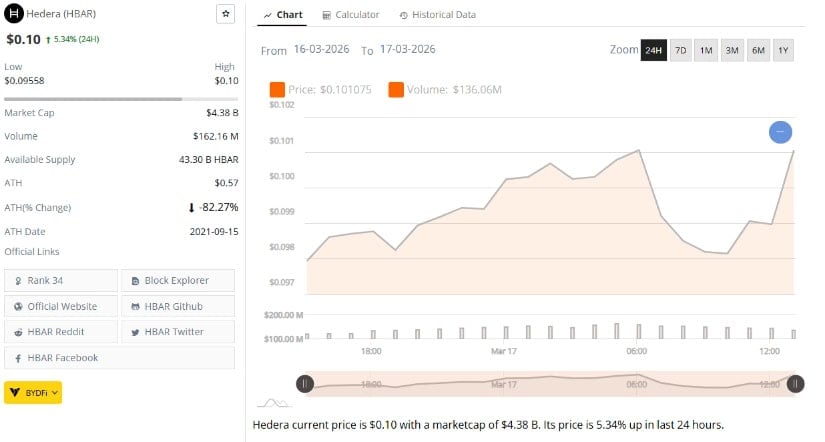
Task: Open the HBAR Twitter link
Action: click(177, 331)
